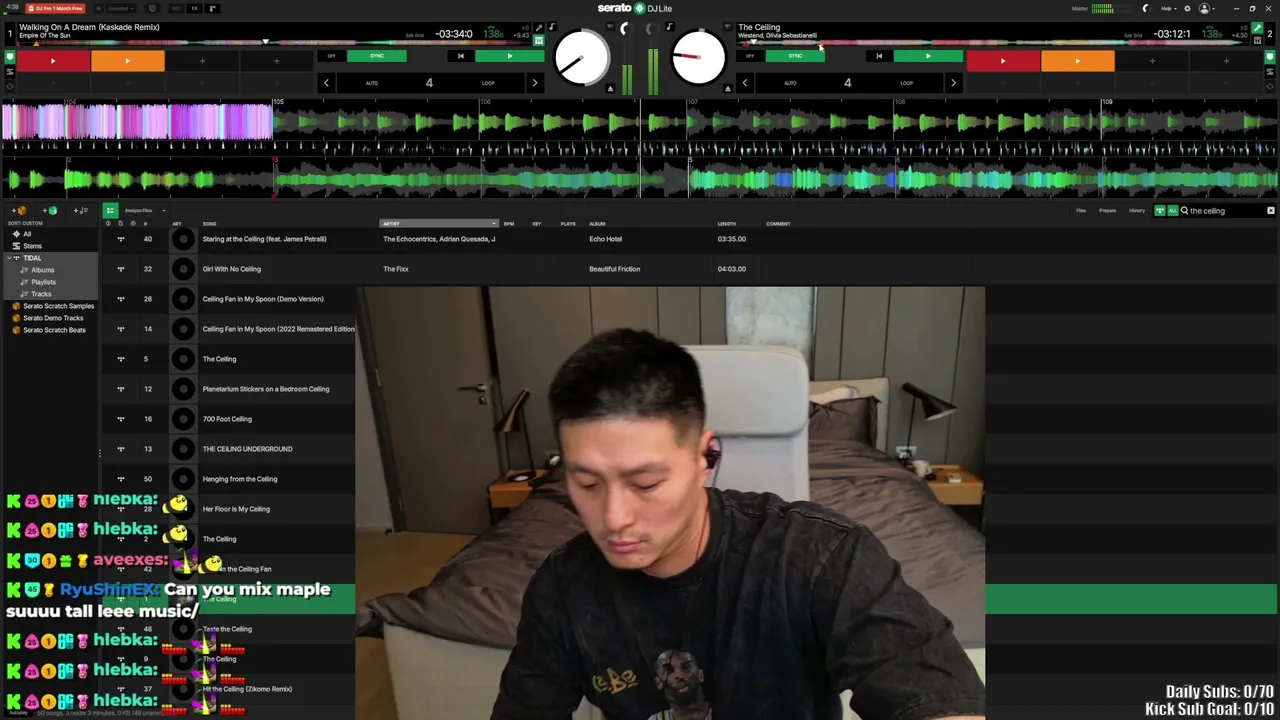Switch to the History tab
The width and height of the screenshot is (1280, 720).
tap(1137, 211)
